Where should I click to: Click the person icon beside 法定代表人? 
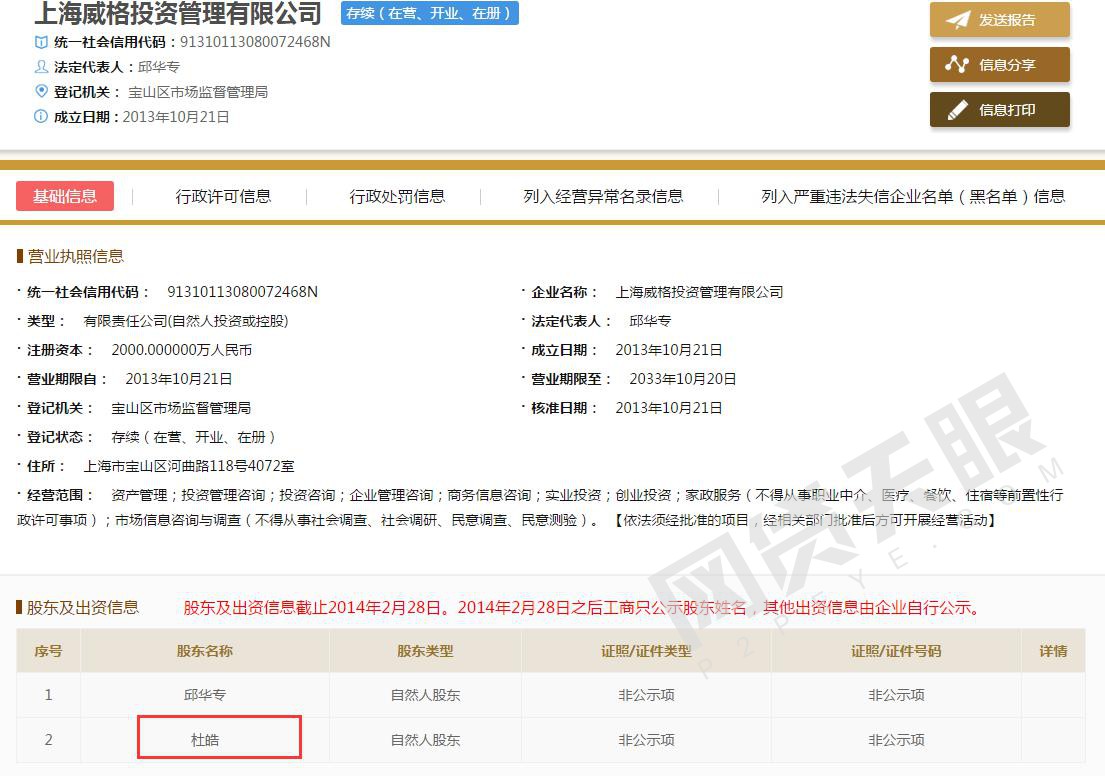tap(42, 67)
